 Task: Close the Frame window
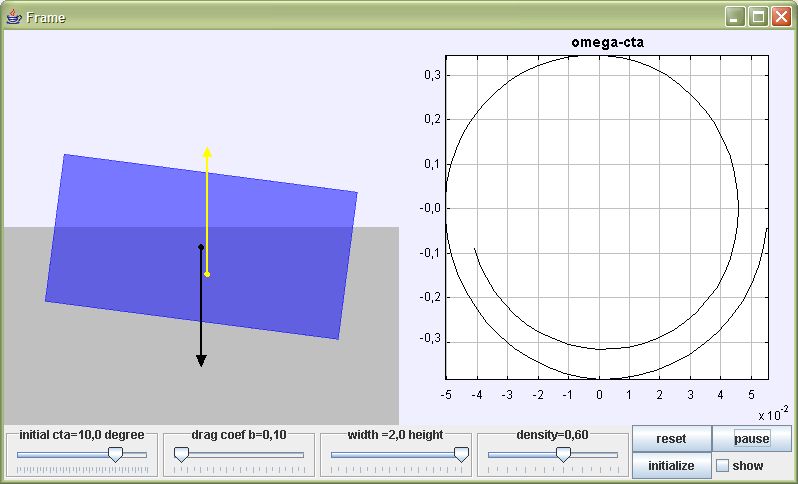click(781, 17)
